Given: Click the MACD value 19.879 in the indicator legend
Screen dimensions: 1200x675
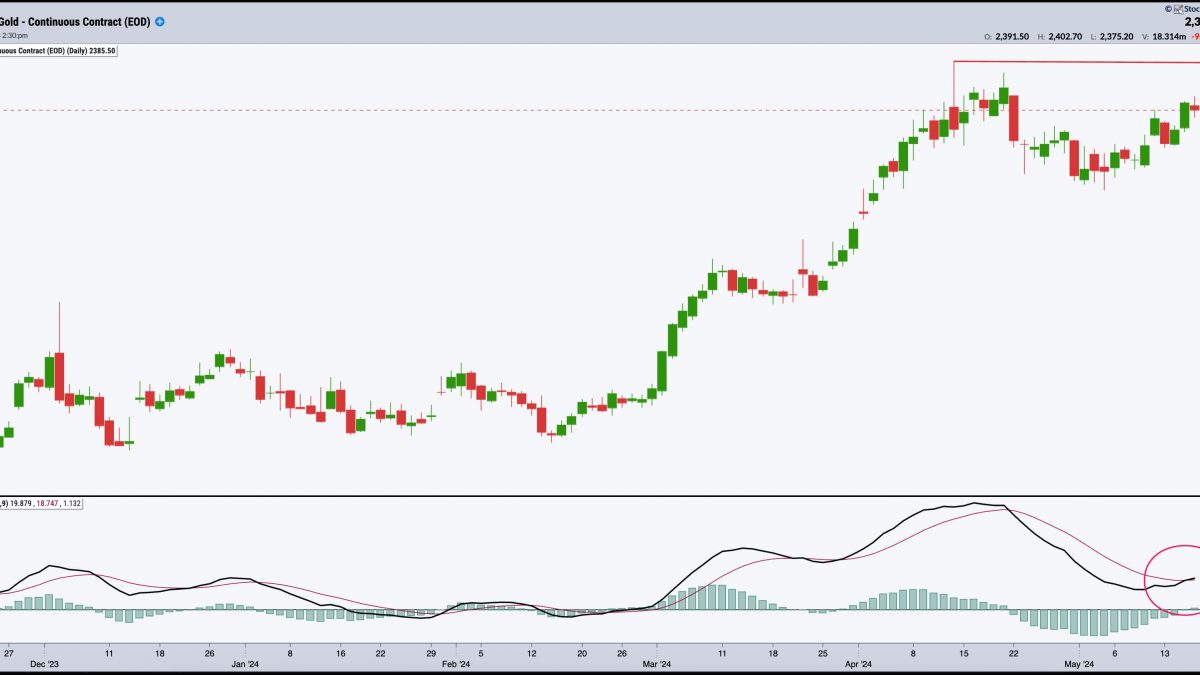Looking at the screenshot, I should coord(22,503).
